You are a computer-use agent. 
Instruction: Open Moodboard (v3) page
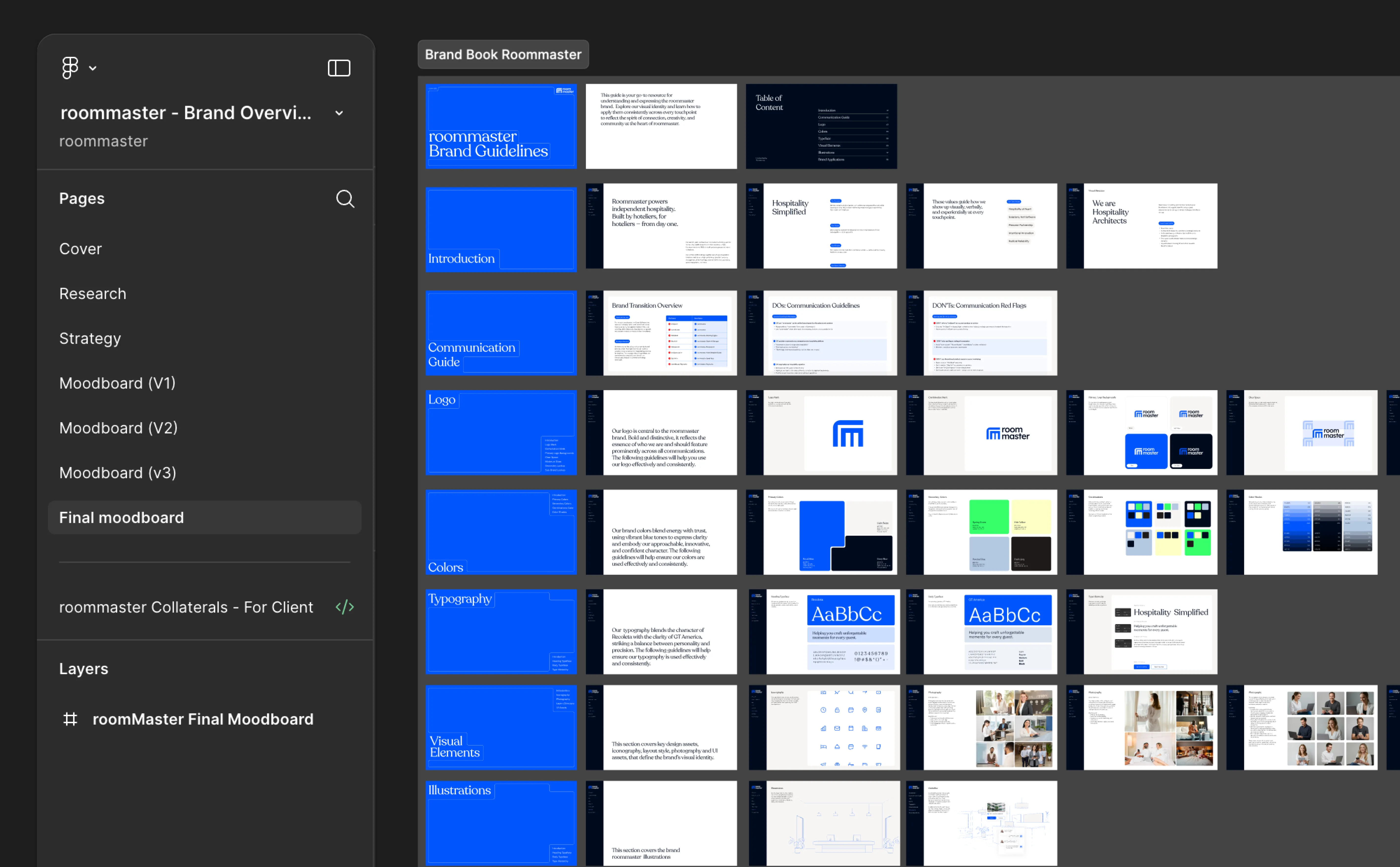pos(118,472)
